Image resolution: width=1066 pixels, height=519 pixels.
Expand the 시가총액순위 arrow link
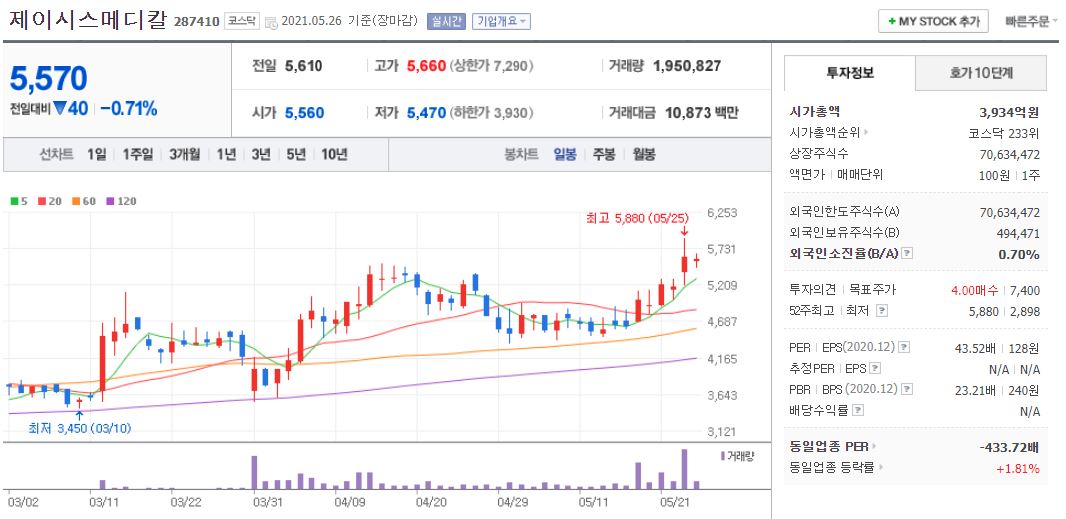click(x=866, y=133)
